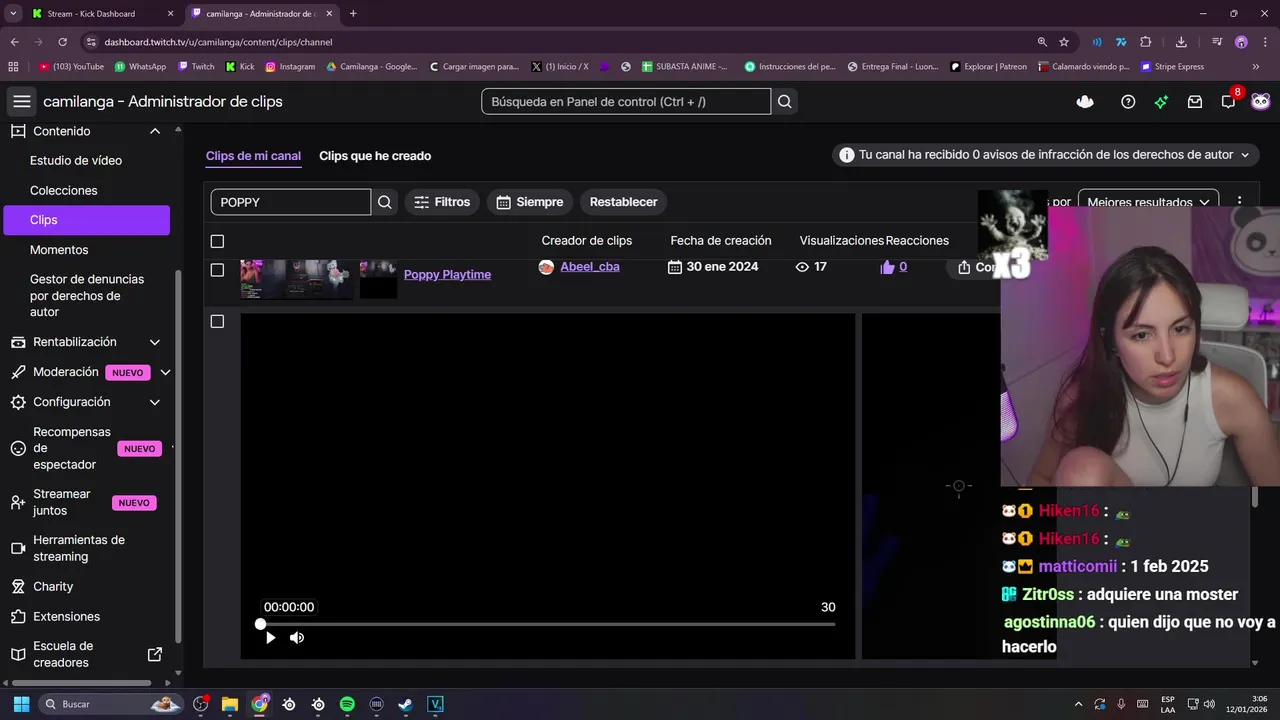Focus the Búsqueda en Panel de control field
The image size is (1280, 720).
coord(626,101)
